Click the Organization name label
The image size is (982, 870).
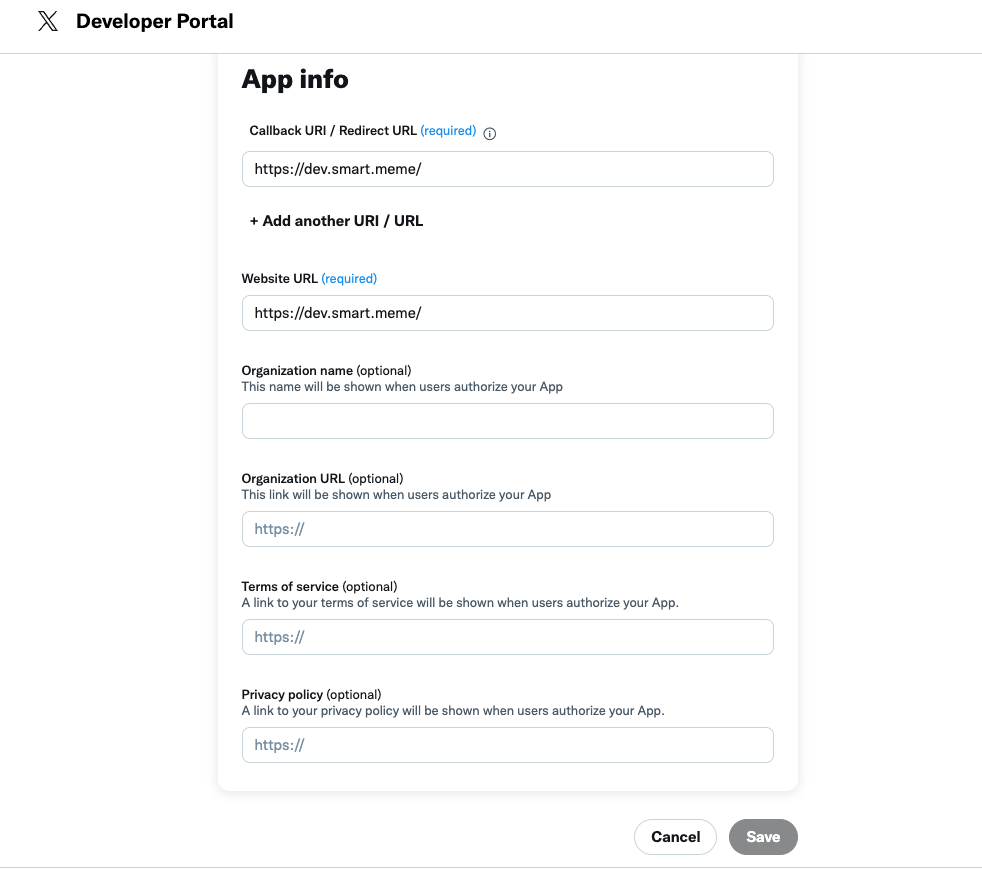[297, 371]
